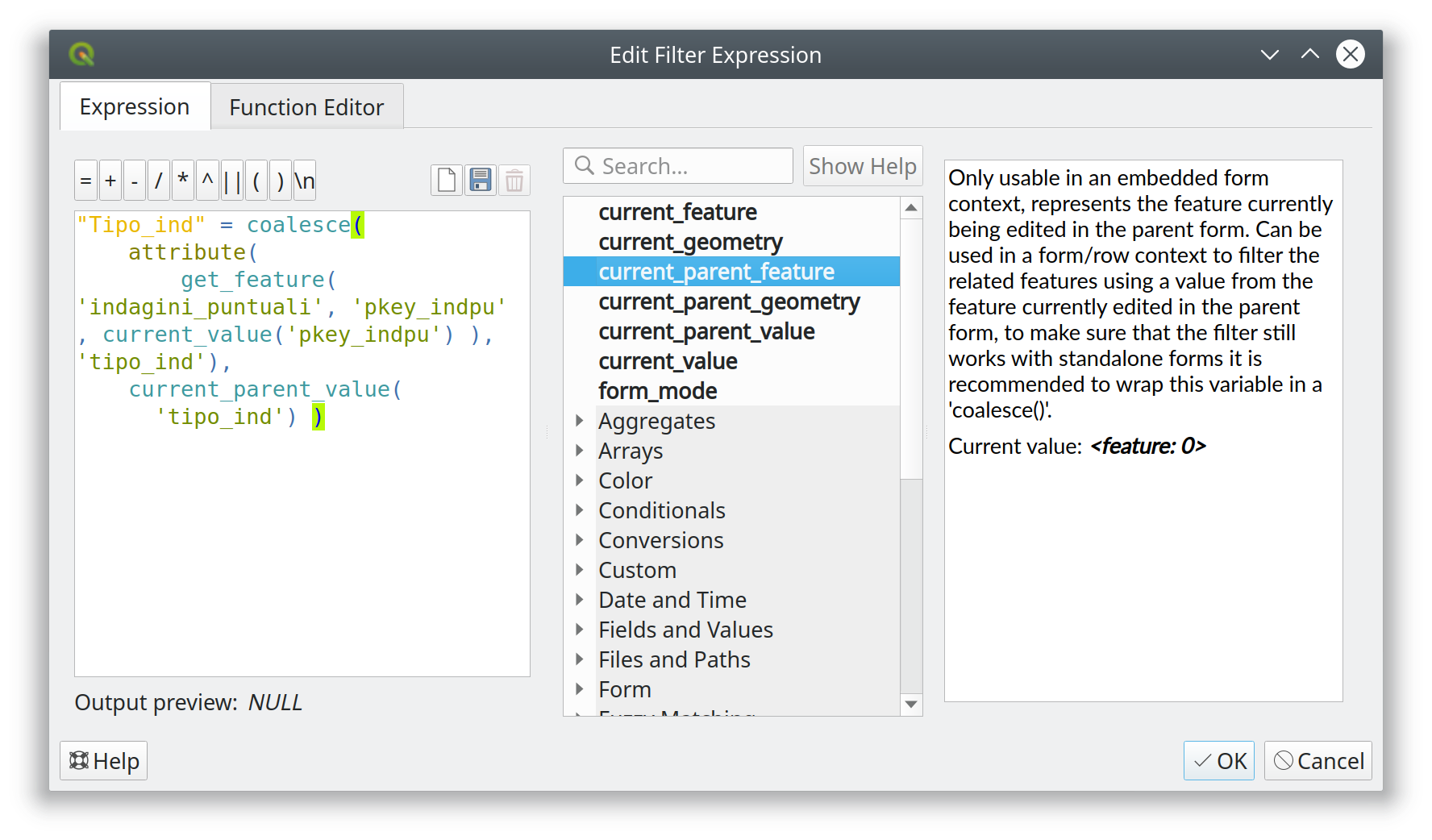
Task: Insert the equals operator
Action: pos(85,181)
